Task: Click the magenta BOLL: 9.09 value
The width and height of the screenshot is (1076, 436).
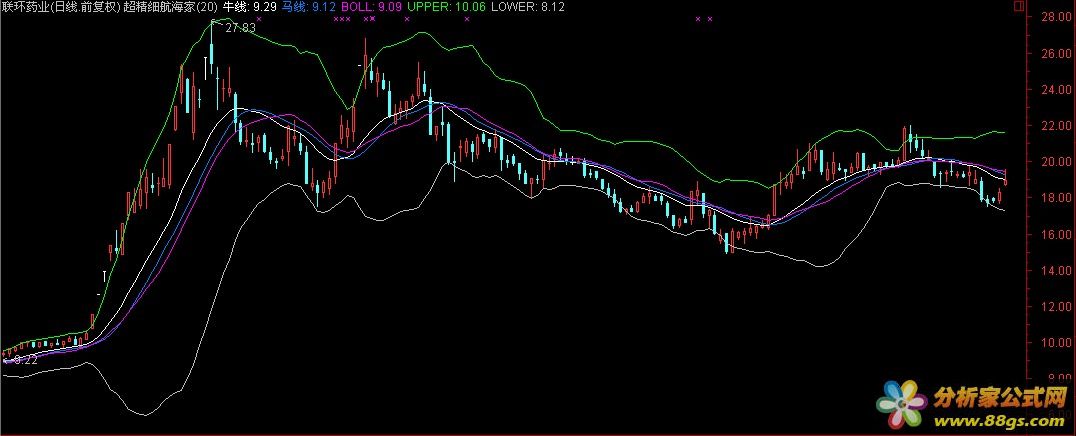Action: pos(371,7)
